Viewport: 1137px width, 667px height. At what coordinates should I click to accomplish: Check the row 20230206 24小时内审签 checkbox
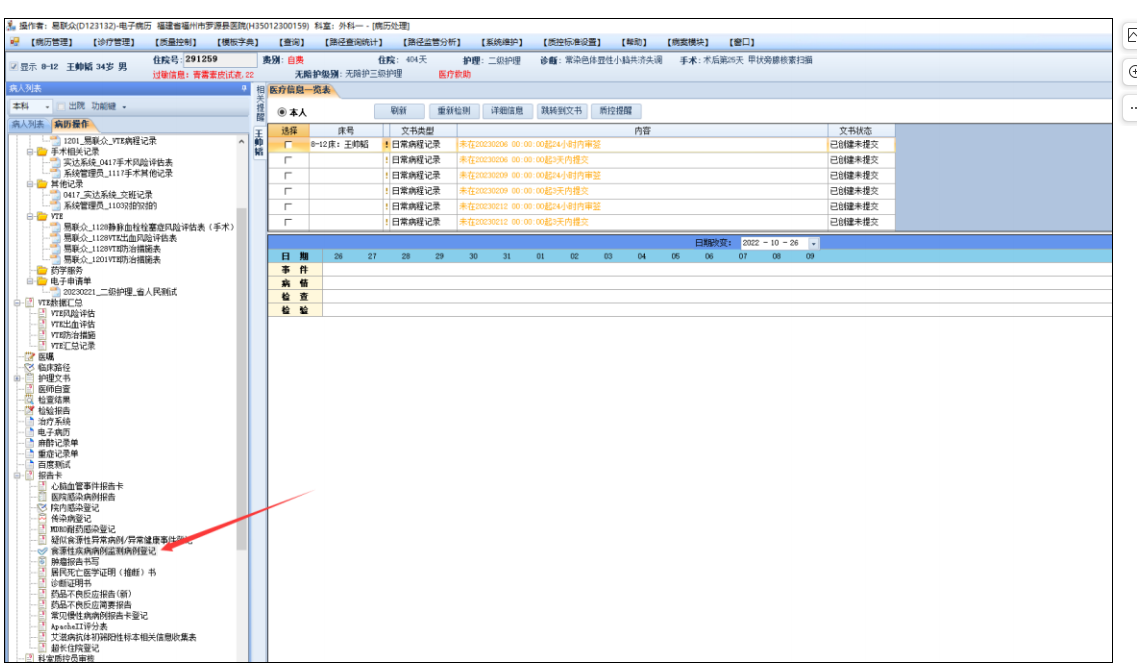[x=288, y=145]
